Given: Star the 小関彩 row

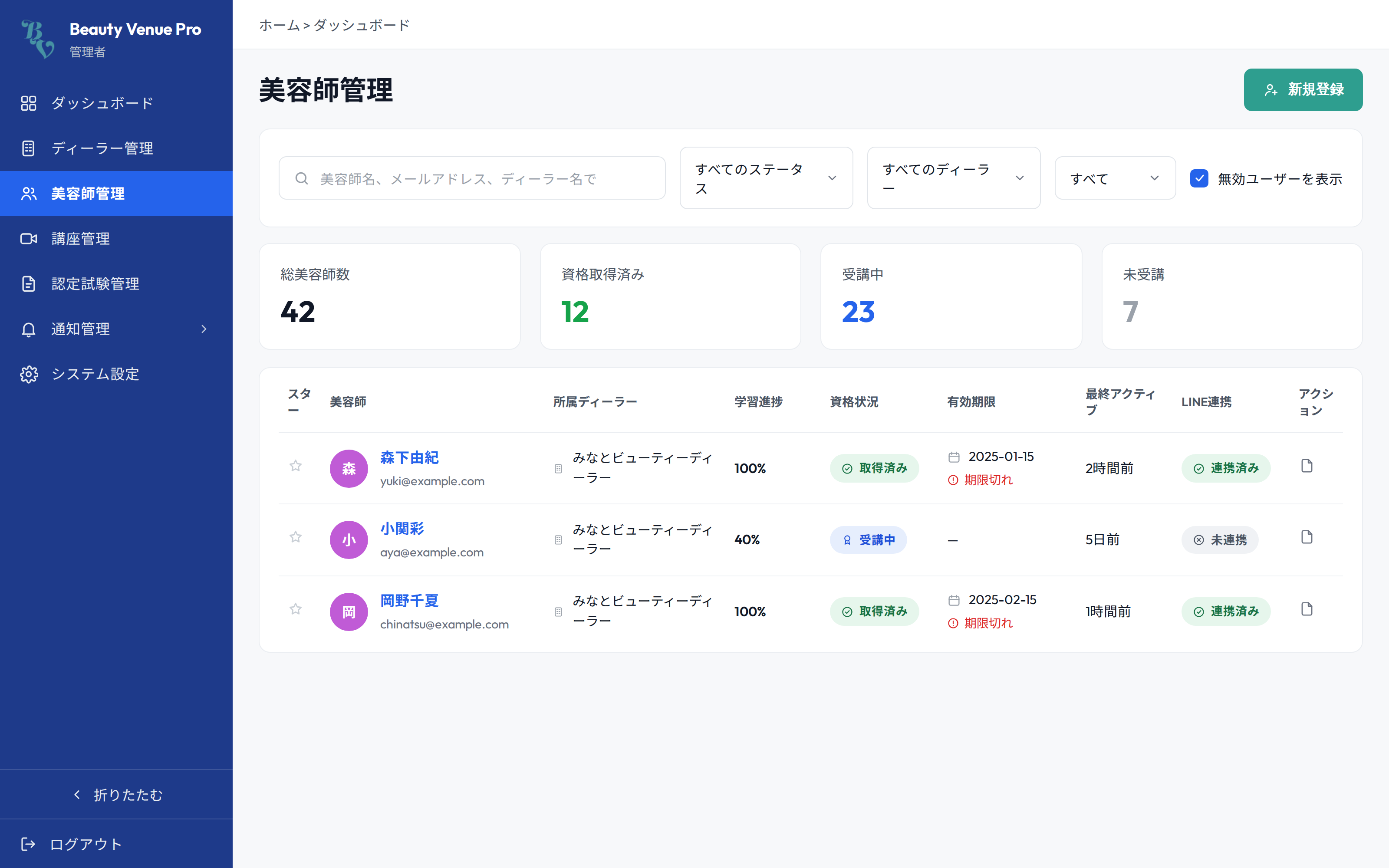Looking at the screenshot, I should (296, 537).
